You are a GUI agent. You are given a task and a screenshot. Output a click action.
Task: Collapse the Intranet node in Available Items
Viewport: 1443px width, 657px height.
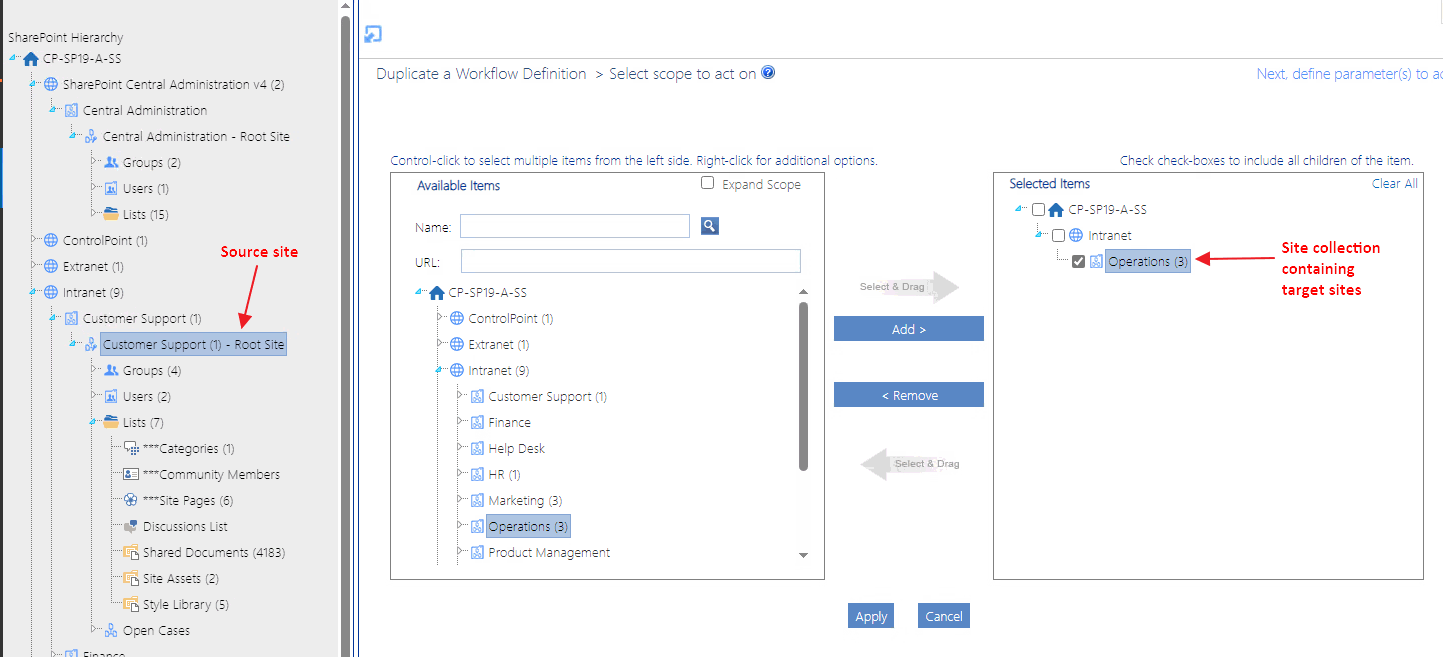[436, 370]
